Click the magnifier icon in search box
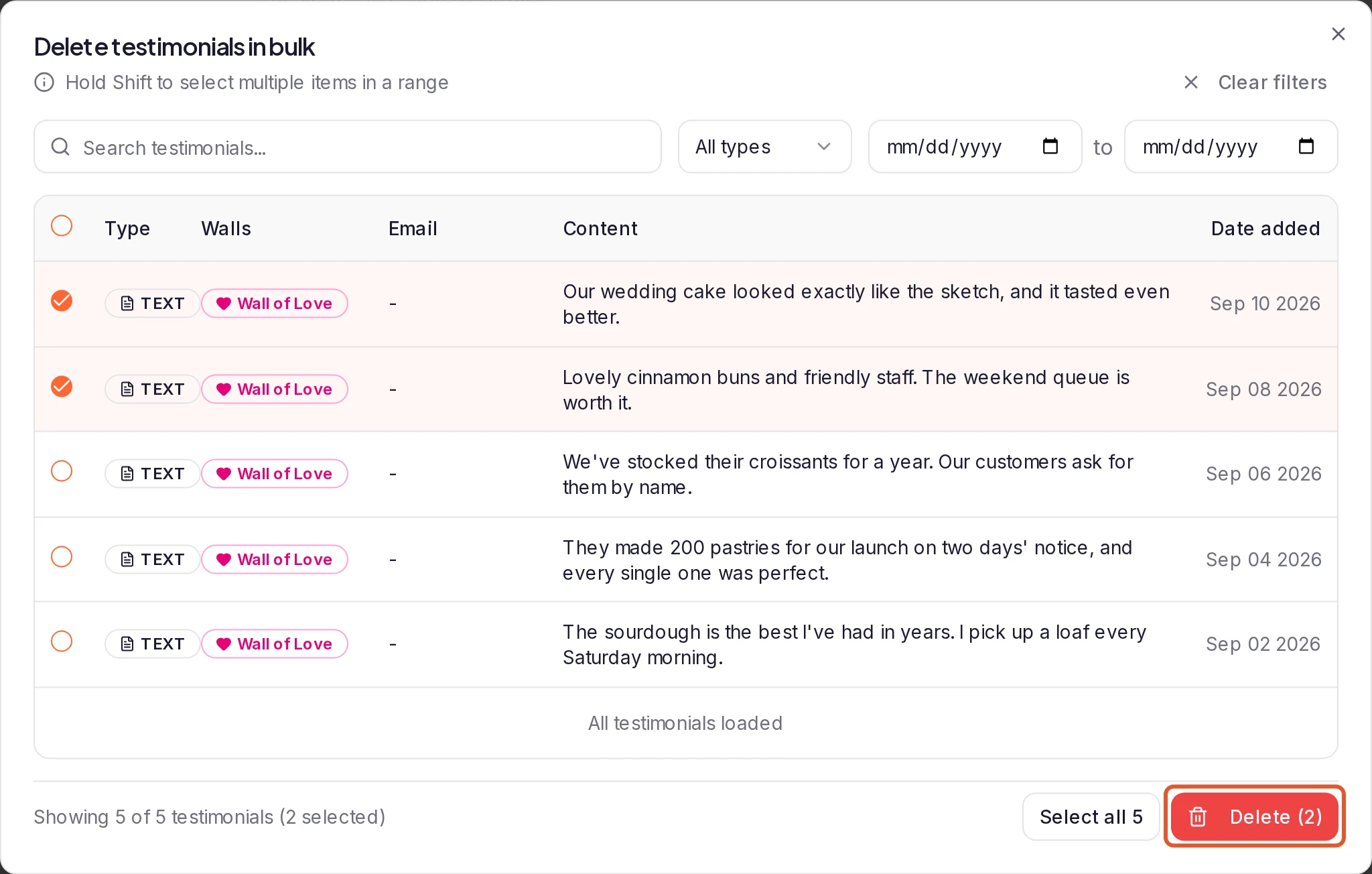1372x874 pixels. click(x=60, y=147)
